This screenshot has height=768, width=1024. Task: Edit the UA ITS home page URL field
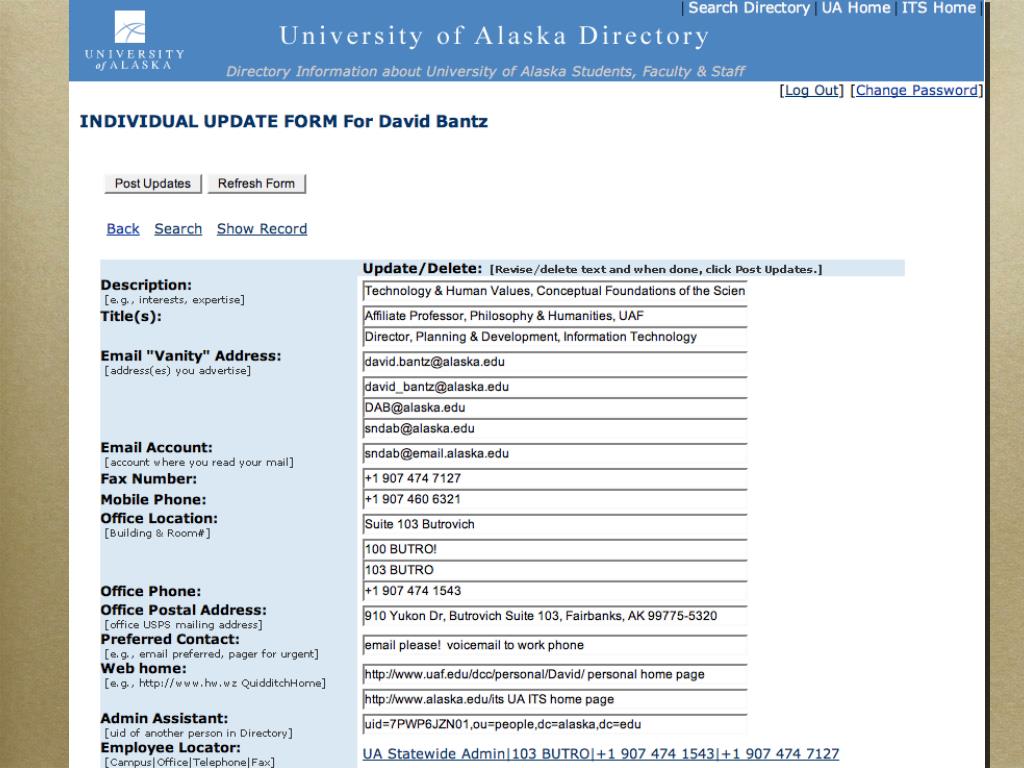pyautogui.click(x=554, y=699)
